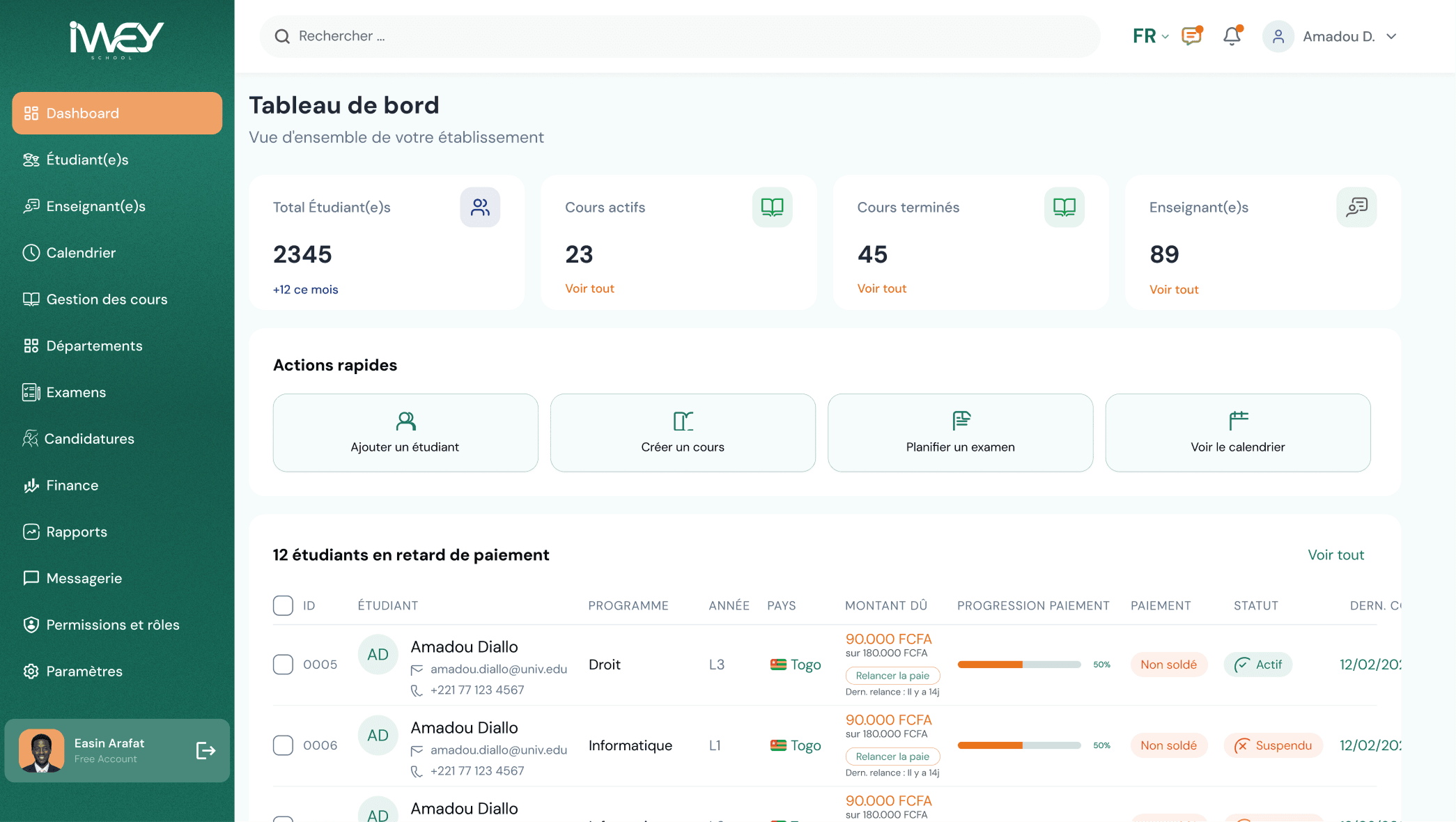
Task: Check the box for student 0006
Action: (x=283, y=745)
